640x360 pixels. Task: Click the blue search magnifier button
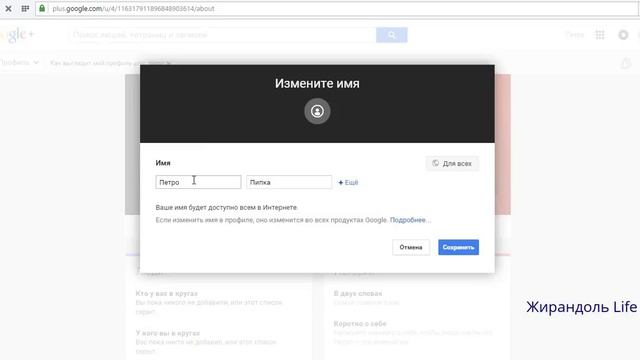[391, 35]
